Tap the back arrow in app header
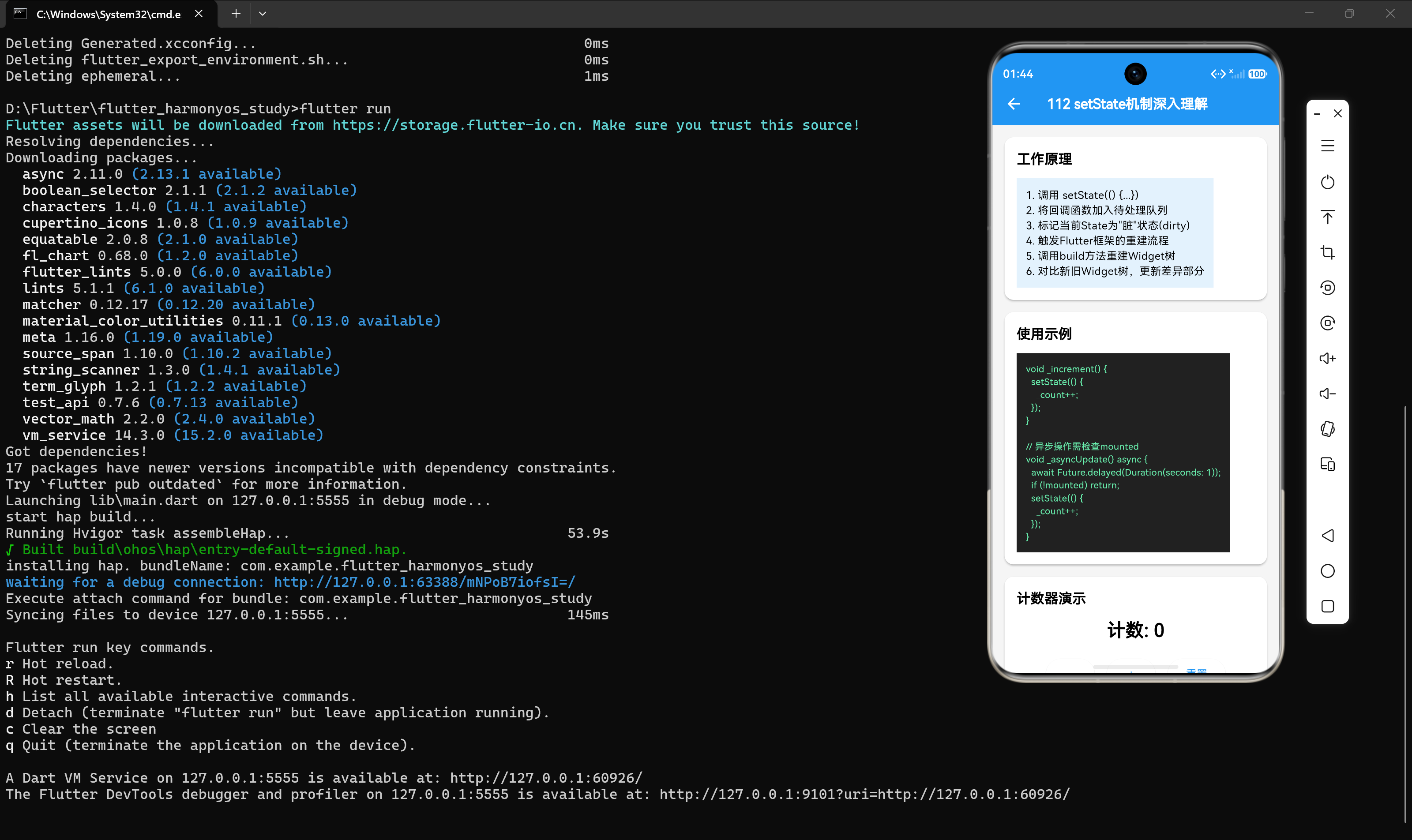 1014,104
